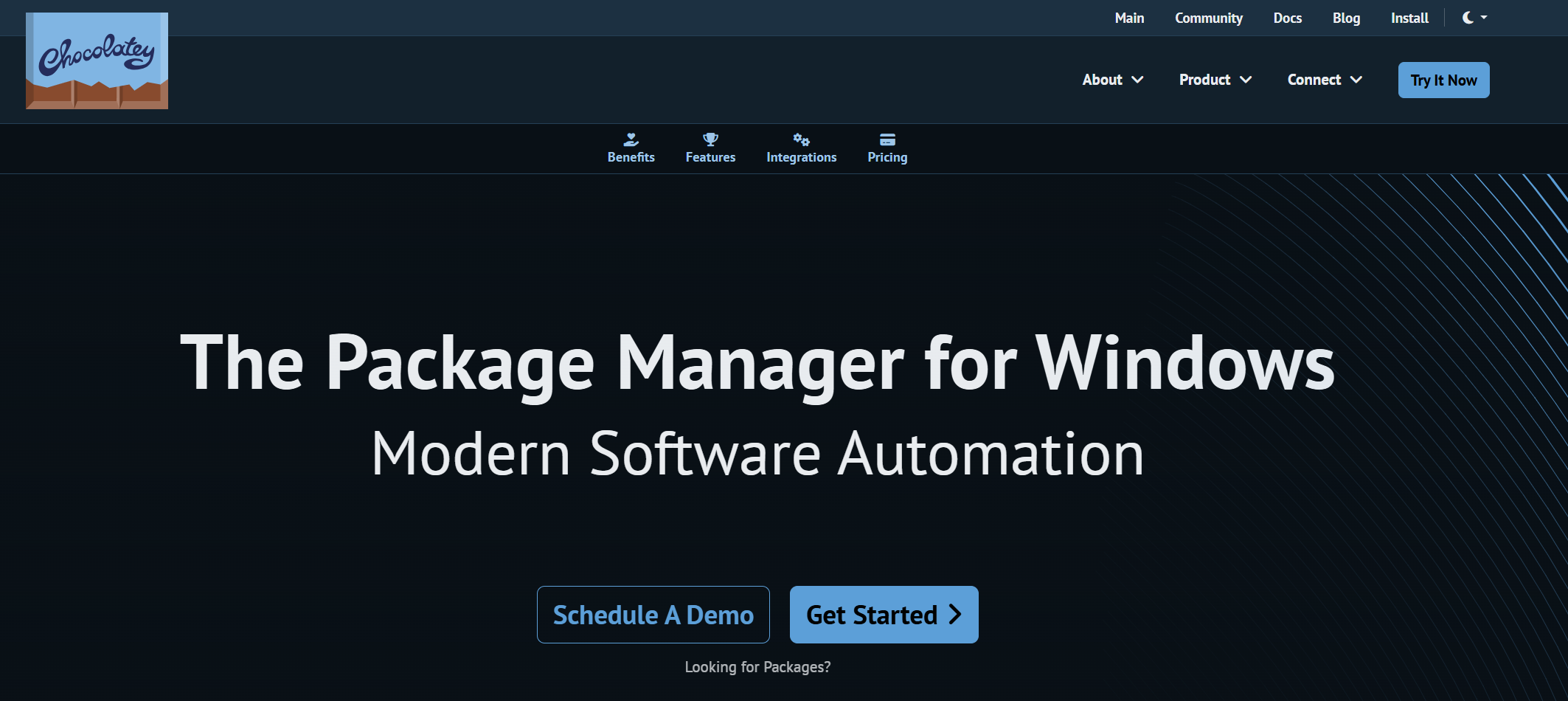Viewport: 1568px width, 701px height.
Task: Click the Features trophy icon
Action: [710, 139]
